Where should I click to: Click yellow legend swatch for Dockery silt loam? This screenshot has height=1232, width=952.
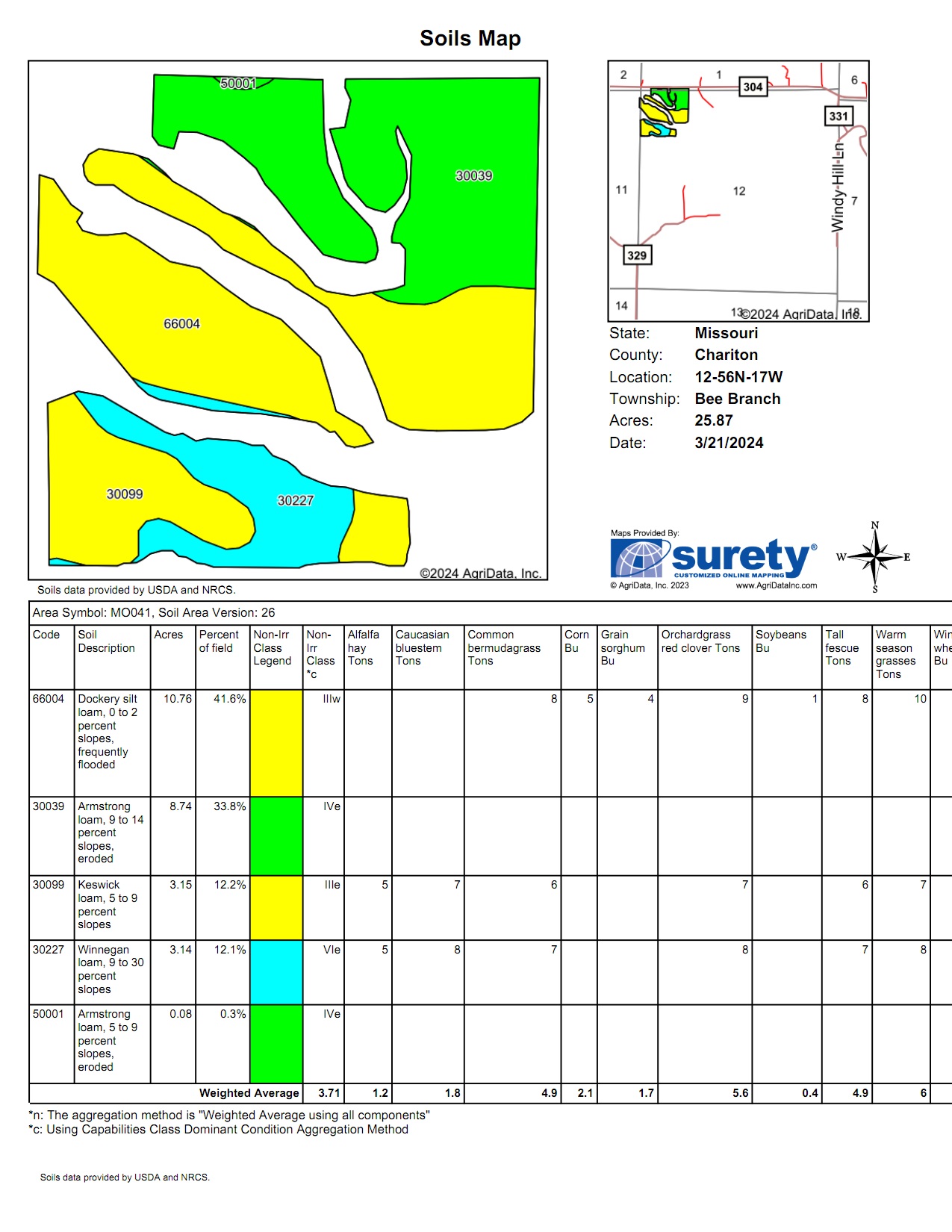pyautogui.click(x=276, y=743)
